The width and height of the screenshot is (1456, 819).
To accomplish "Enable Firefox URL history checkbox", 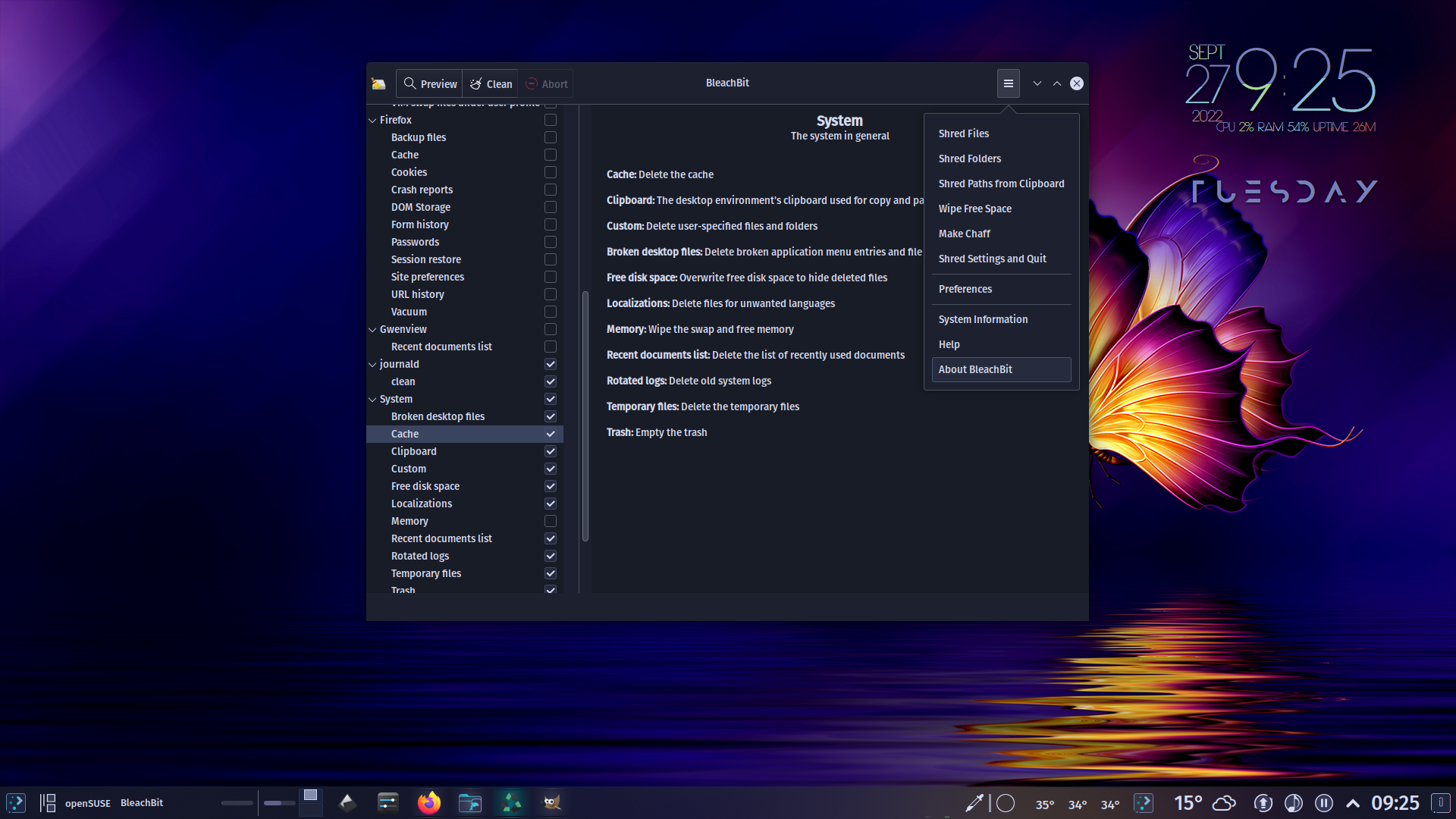I will pyautogui.click(x=551, y=294).
